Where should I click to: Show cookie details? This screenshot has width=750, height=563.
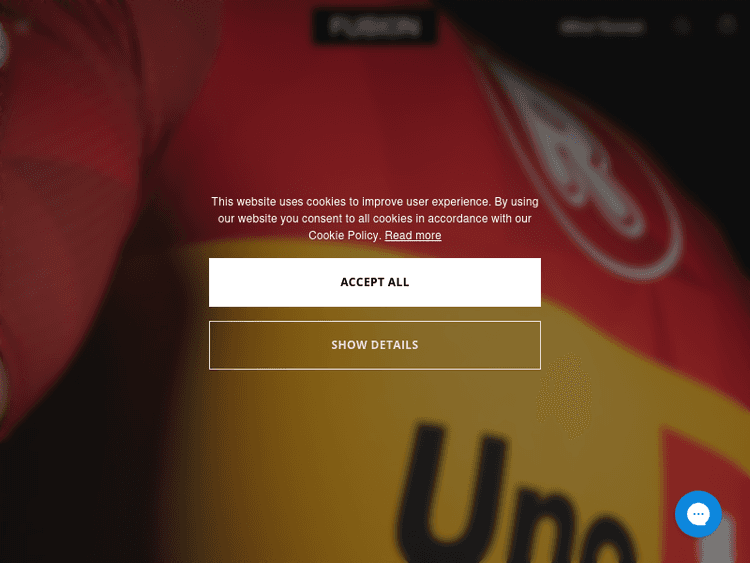[x=375, y=345]
